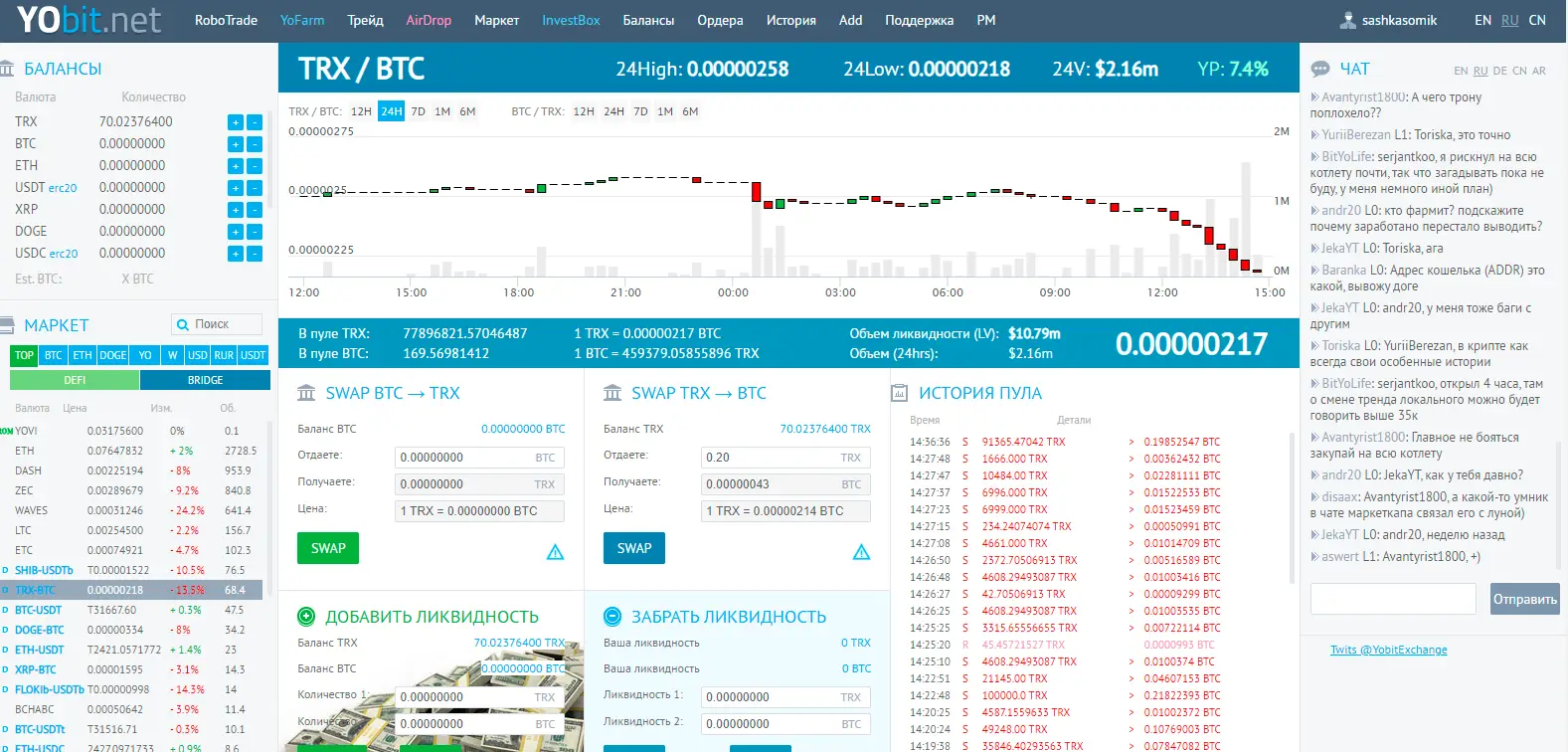Switch site language to EN in header

(x=1482, y=20)
